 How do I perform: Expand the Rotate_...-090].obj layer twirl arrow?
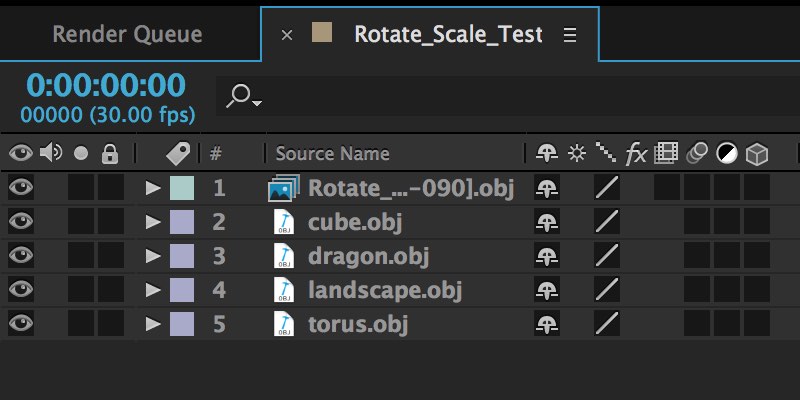[x=153, y=187]
